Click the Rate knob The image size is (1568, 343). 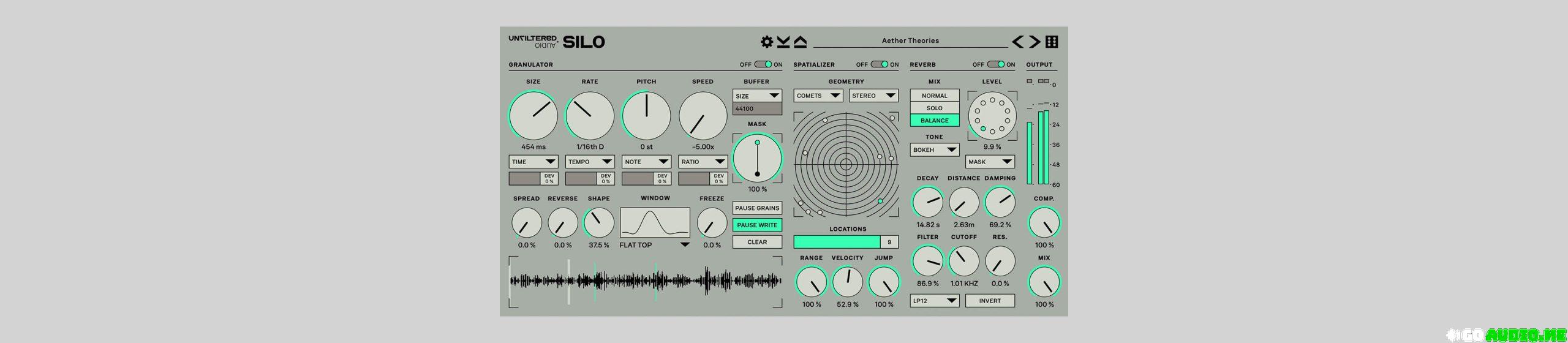pos(590,116)
